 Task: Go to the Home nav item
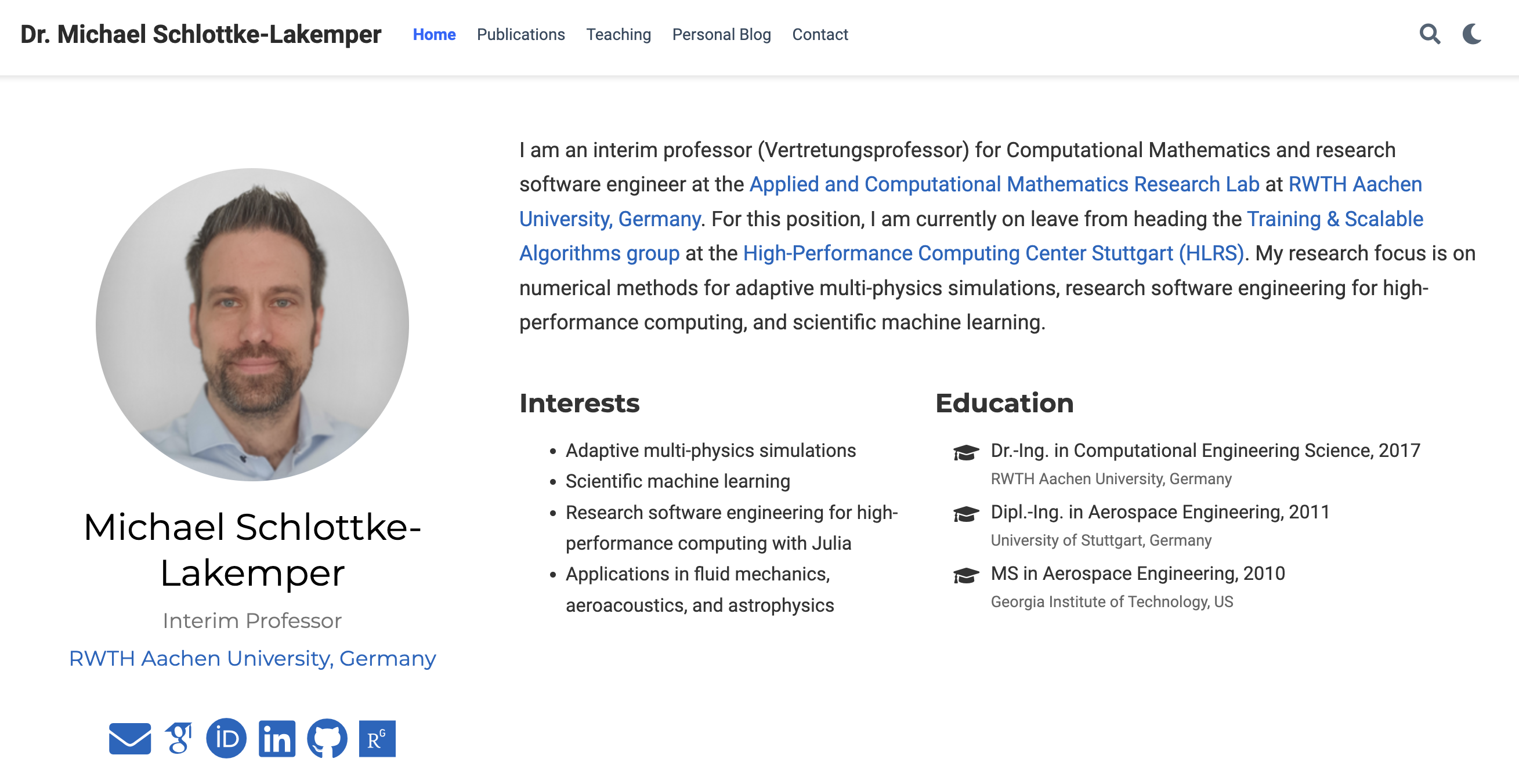[x=434, y=34]
